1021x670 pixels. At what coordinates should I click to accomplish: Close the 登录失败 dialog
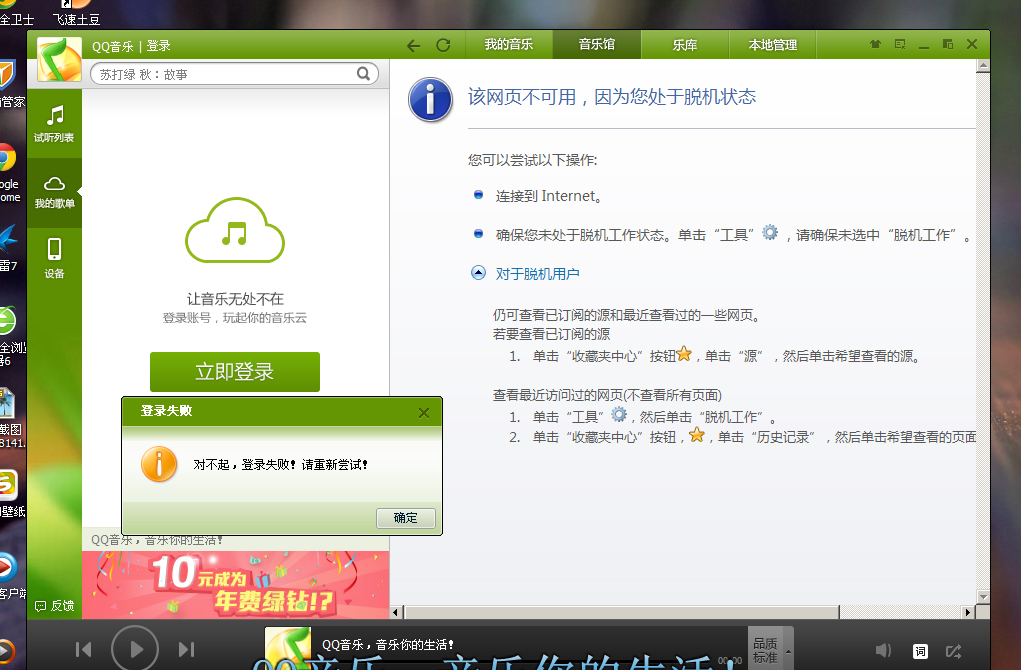424,413
